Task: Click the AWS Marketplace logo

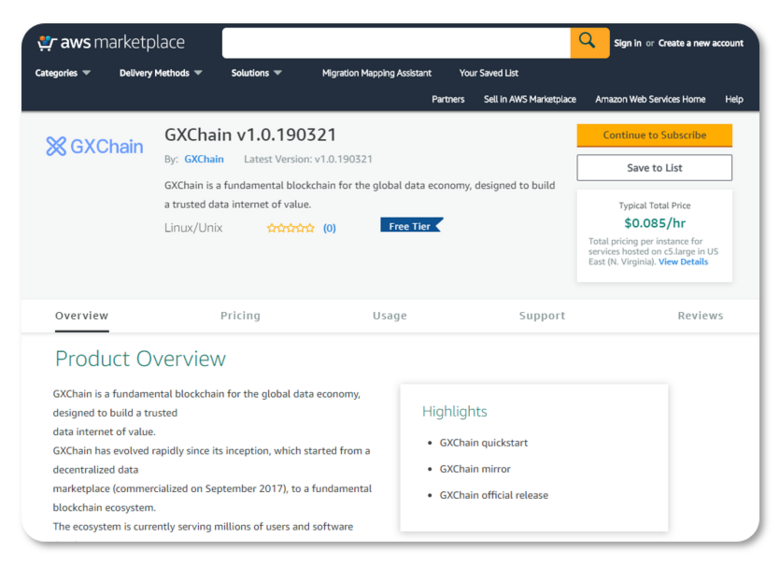Action: tap(111, 43)
